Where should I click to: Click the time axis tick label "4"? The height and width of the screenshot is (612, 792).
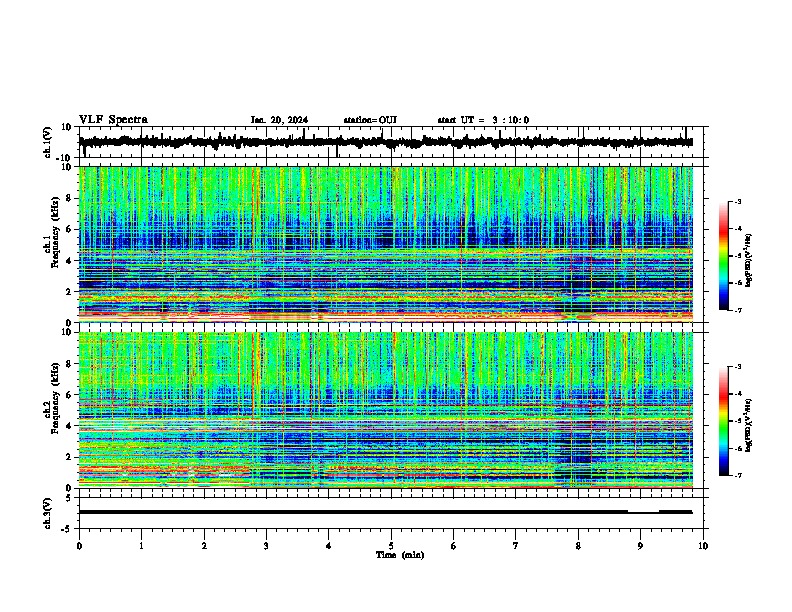(329, 546)
